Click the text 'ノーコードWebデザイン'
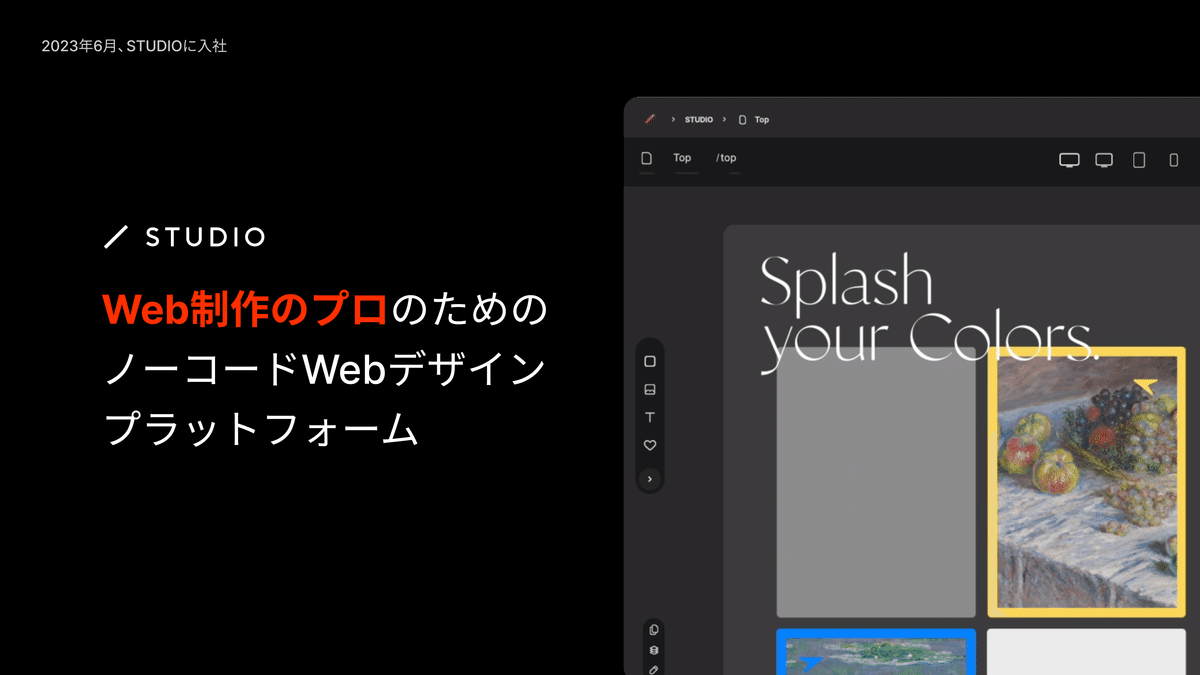 click(325, 370)
